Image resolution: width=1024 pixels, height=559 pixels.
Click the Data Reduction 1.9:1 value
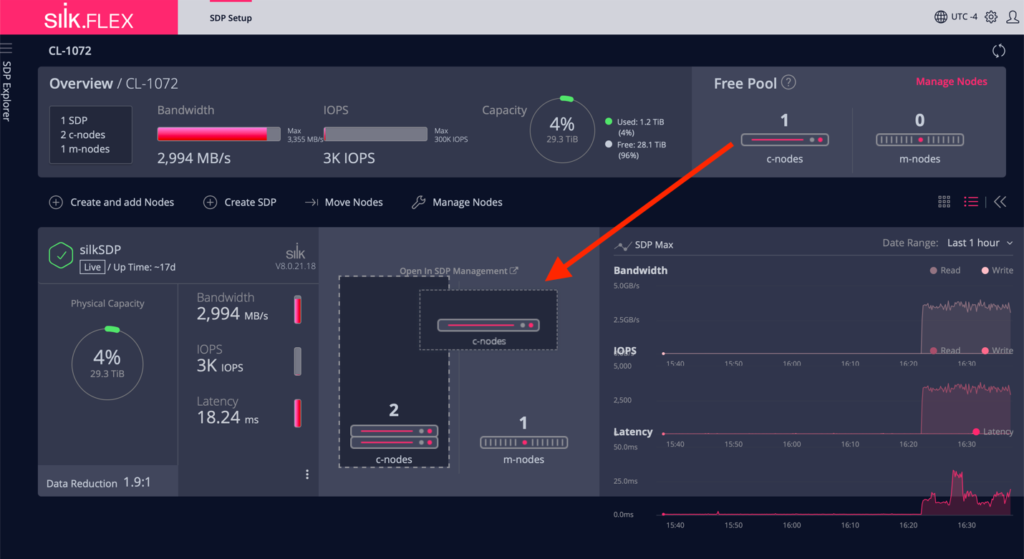pyautogui.click(x=137, y=482)
